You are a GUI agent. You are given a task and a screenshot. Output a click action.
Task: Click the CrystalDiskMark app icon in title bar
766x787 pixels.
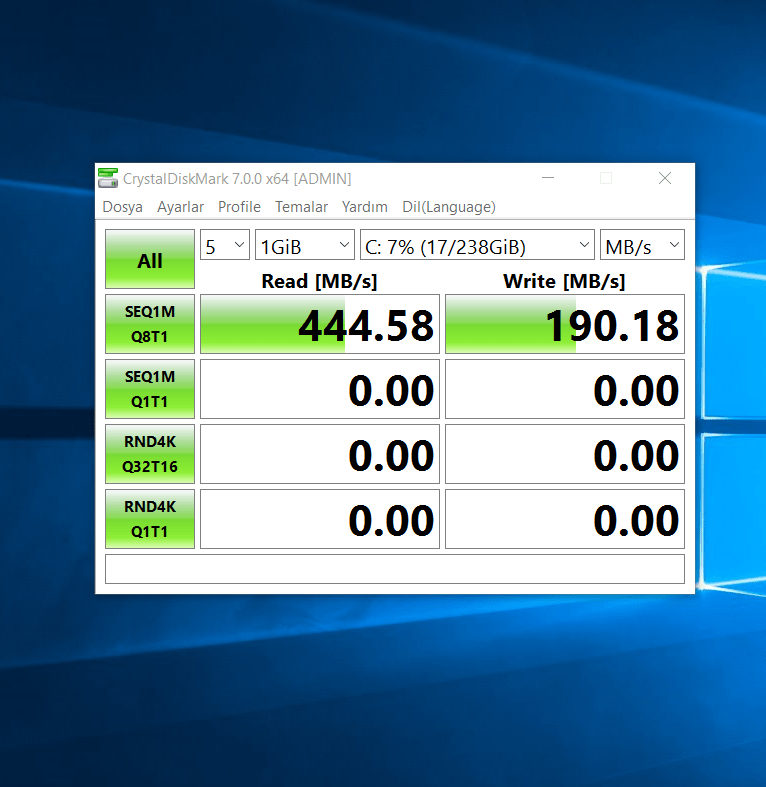click(x=108, y=178)
